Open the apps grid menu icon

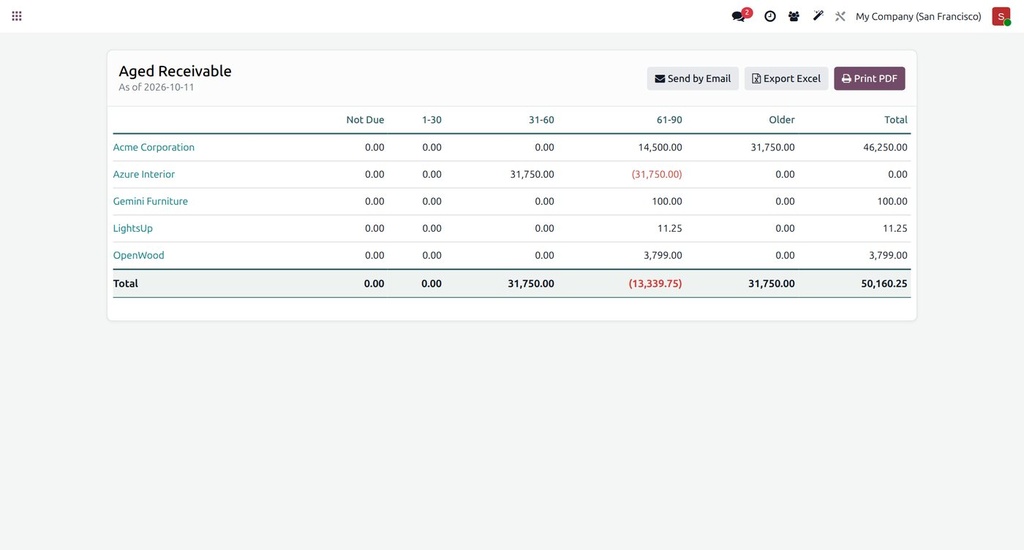coord(17,16)
